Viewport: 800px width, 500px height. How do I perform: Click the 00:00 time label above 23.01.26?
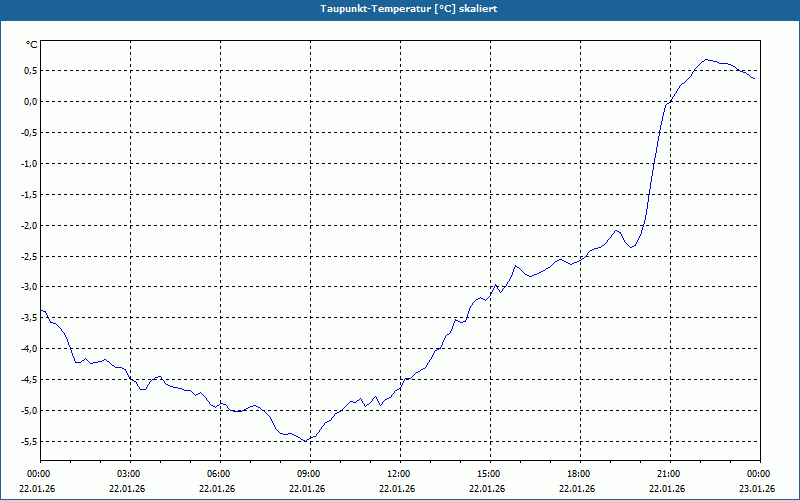tap(760, 474)
